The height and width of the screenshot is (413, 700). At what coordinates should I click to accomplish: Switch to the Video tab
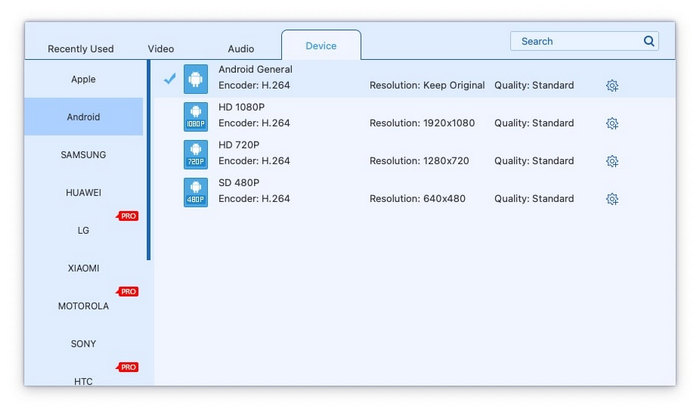(x=161, y=48)
